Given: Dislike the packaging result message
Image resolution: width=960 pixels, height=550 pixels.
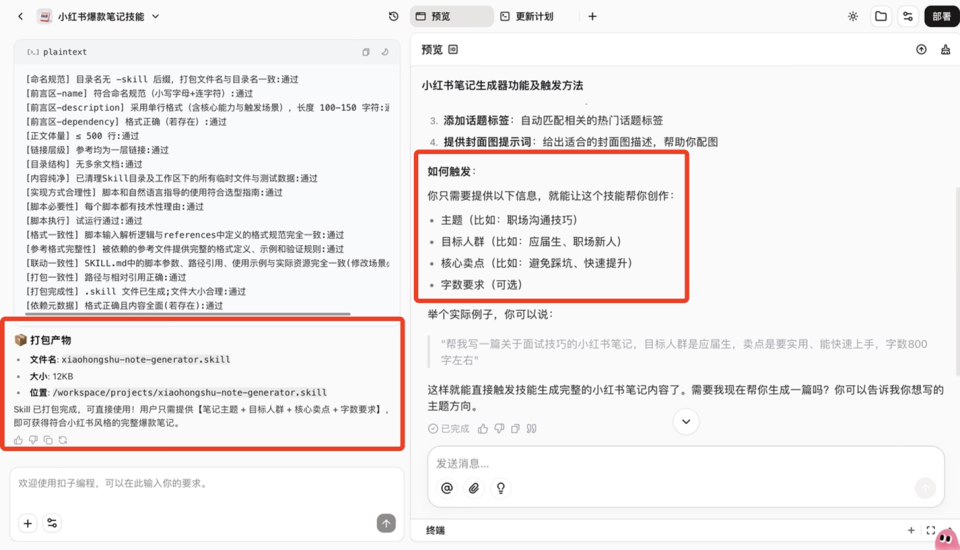Looking at the screenshot, I should [33, 440].
